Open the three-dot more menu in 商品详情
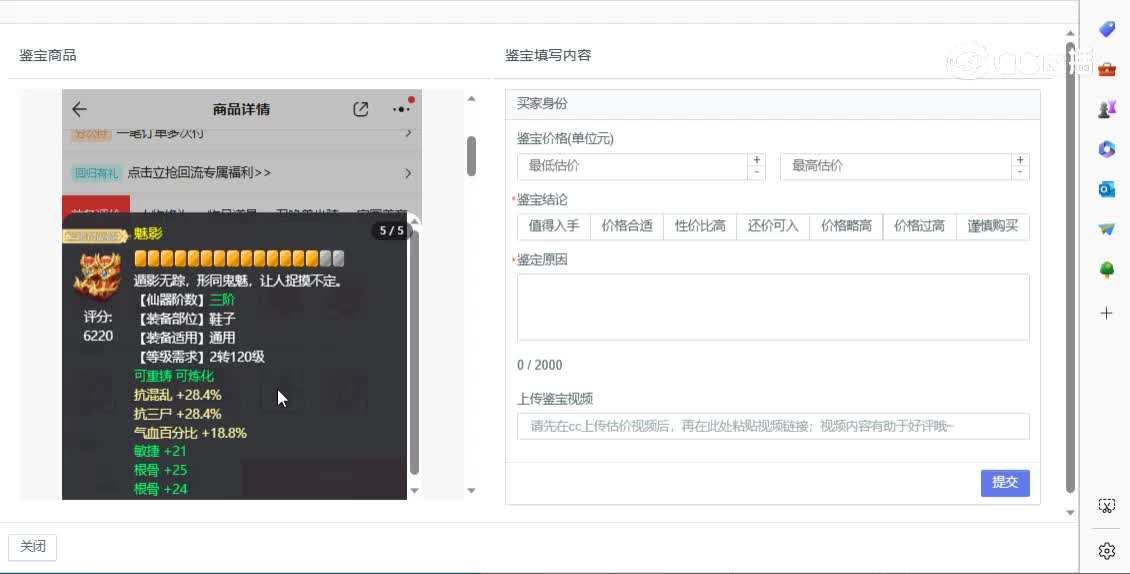The image size is (1130, 574). coord(401,109)
